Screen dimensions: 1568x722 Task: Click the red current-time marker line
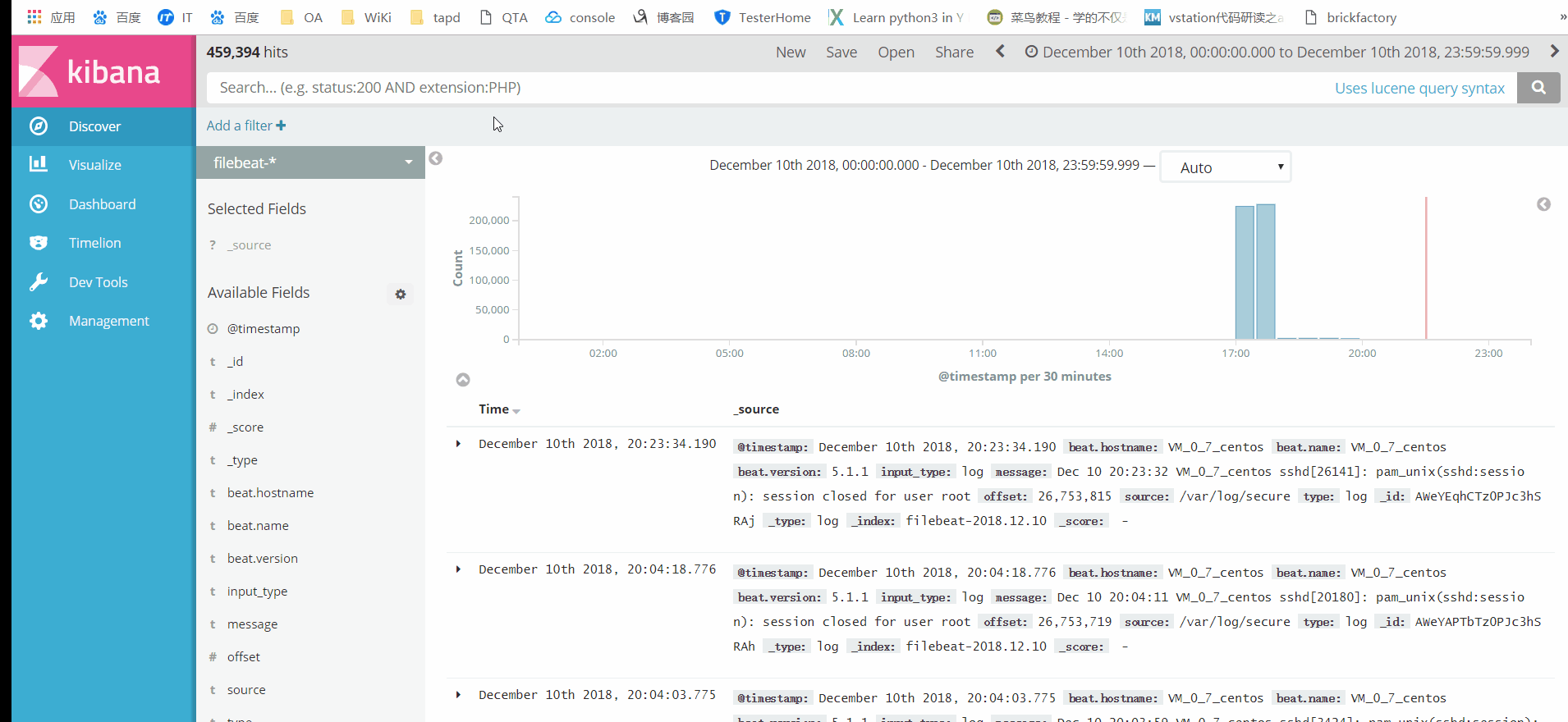1426,268
